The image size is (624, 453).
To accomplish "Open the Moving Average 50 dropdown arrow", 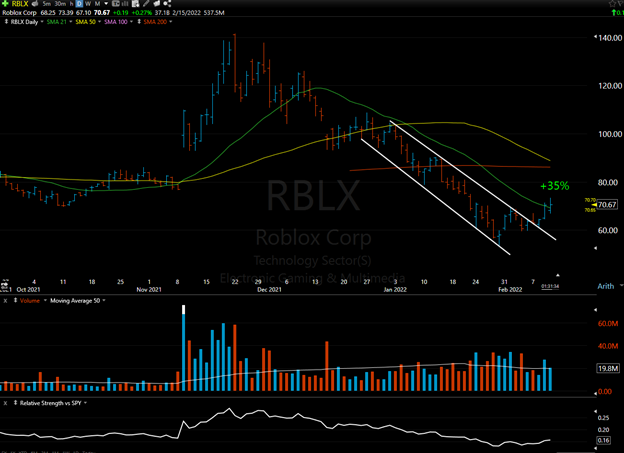I will (104, 301).
